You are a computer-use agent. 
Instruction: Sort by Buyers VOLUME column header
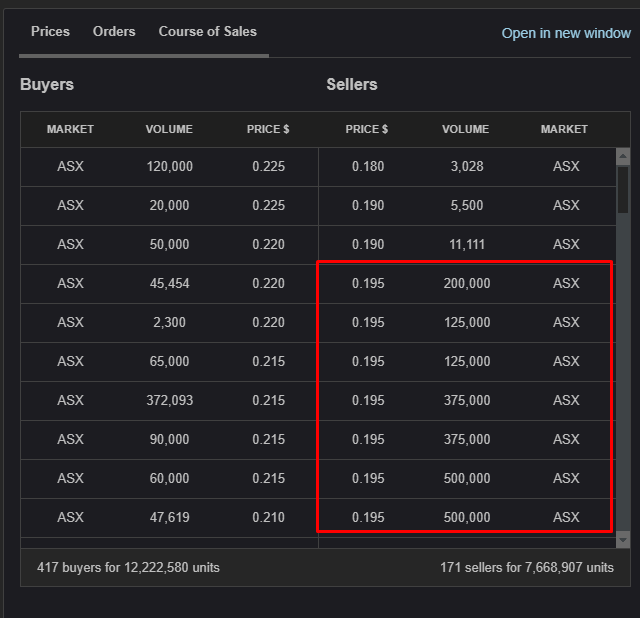(x=169, y=129)
